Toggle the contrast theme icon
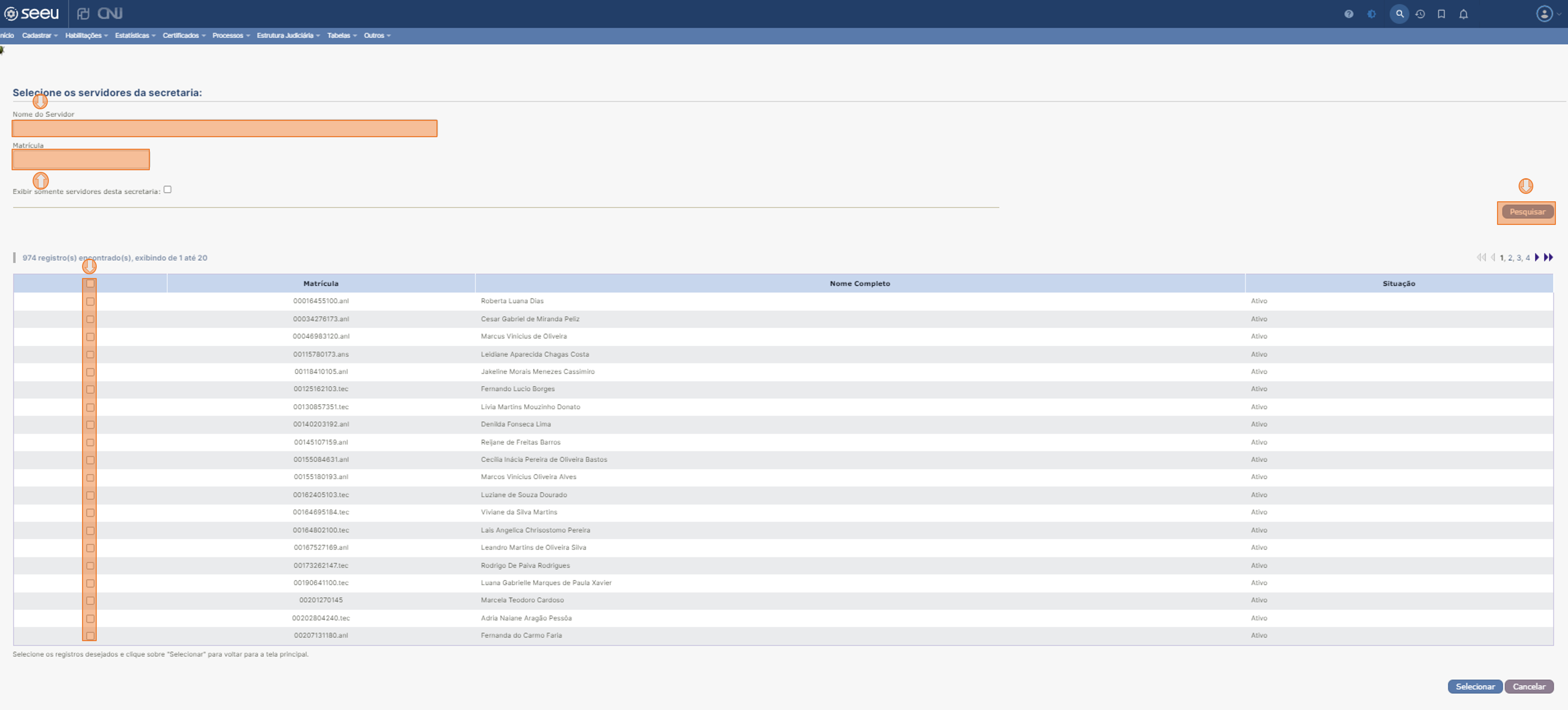Image resolution: width=1568 pixels, height=710 pixels. pyautogui.click(x=1371, y=14)
